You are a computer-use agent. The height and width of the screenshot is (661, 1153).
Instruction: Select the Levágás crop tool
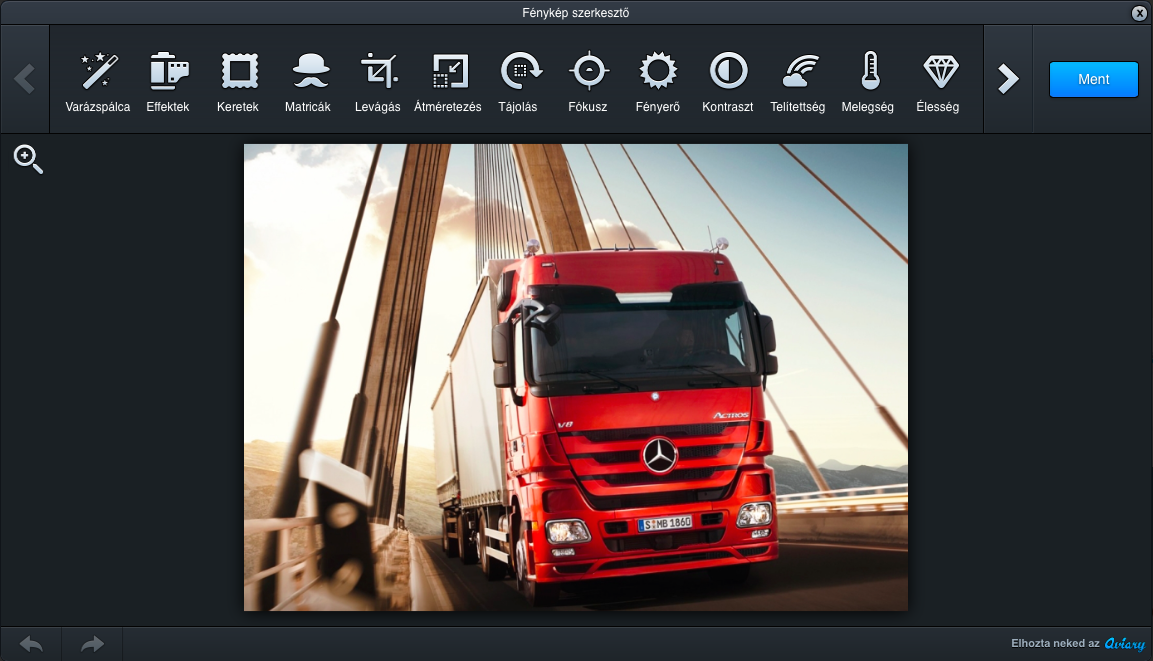378,82
